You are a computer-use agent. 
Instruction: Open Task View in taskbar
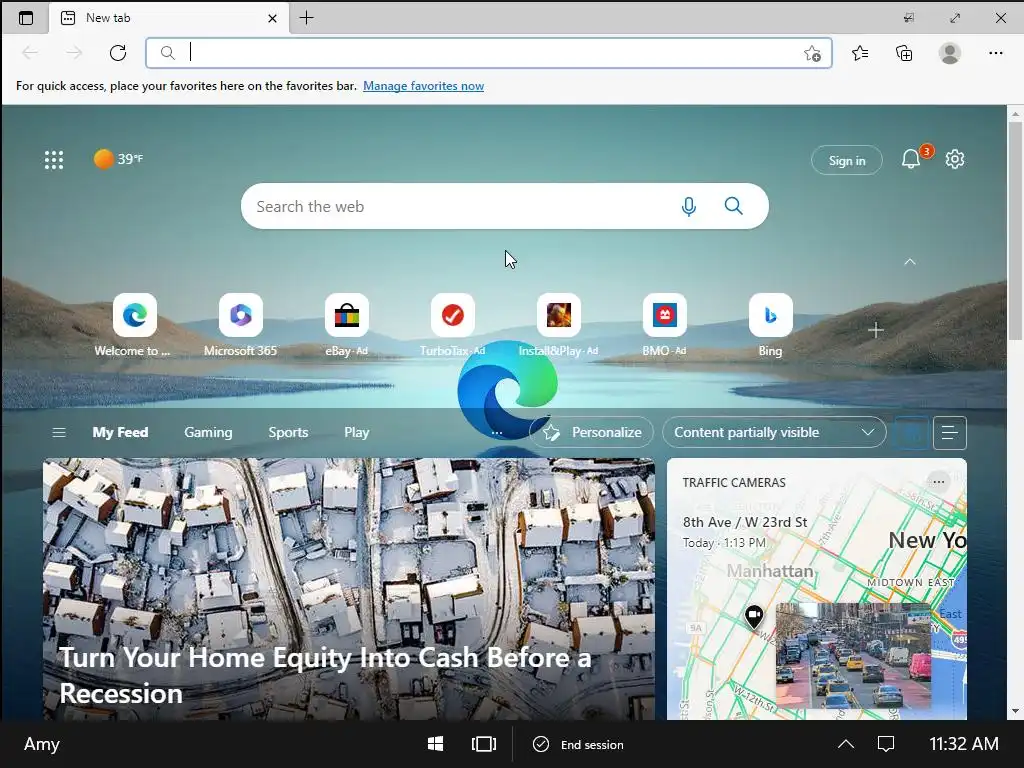[484, 744]
